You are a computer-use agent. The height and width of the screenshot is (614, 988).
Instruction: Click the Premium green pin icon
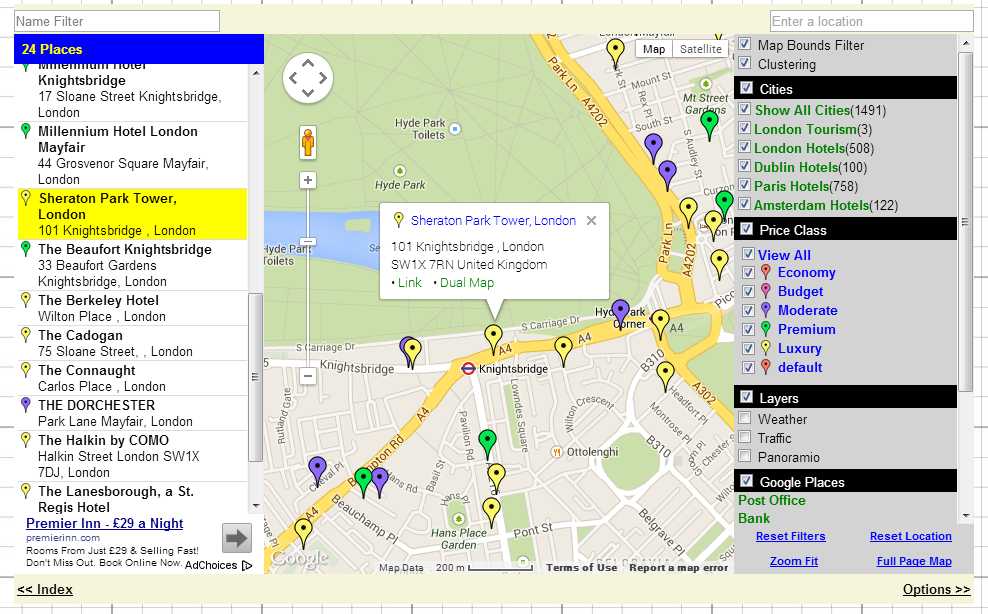click(x=766, y=329)
